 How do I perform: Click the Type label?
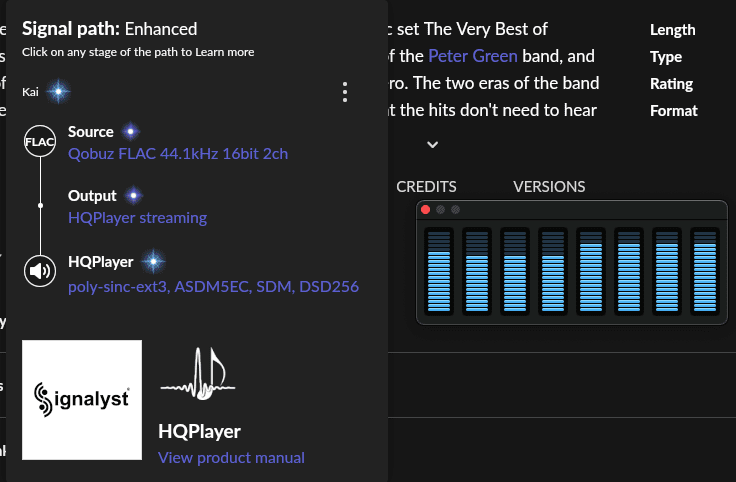666,57
